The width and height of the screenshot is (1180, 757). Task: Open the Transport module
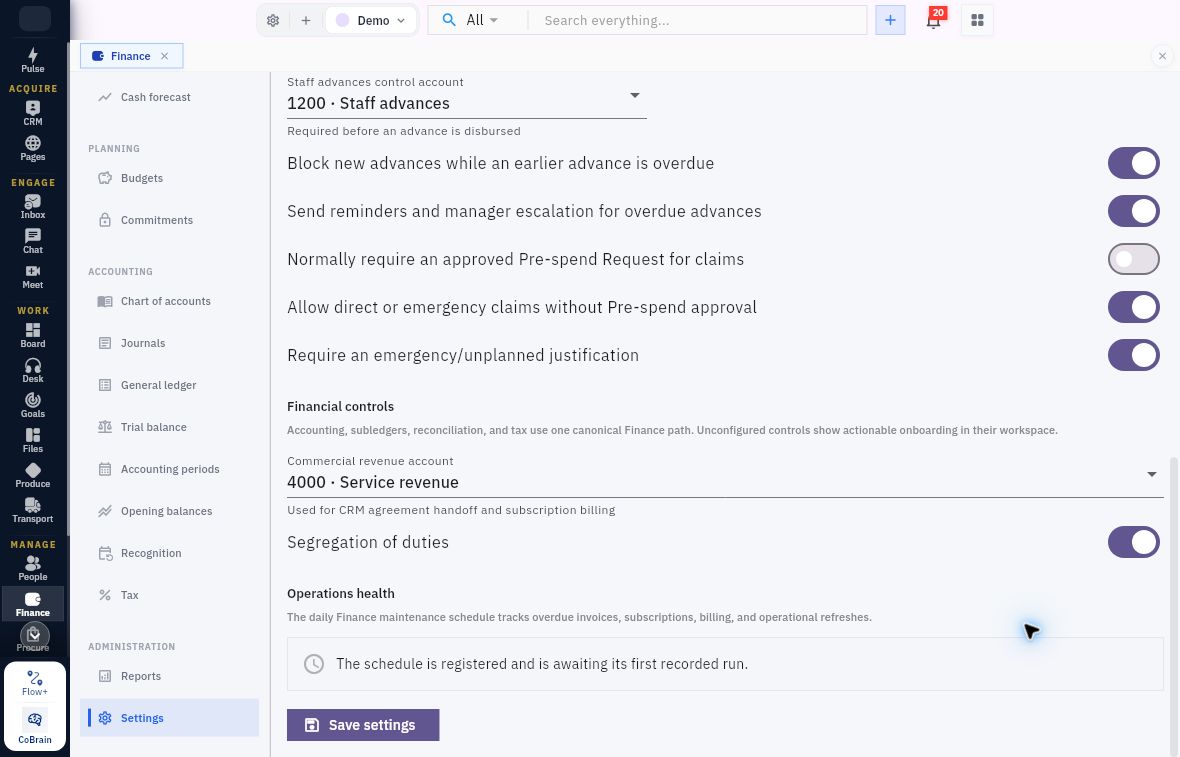[x=32, y=510]
